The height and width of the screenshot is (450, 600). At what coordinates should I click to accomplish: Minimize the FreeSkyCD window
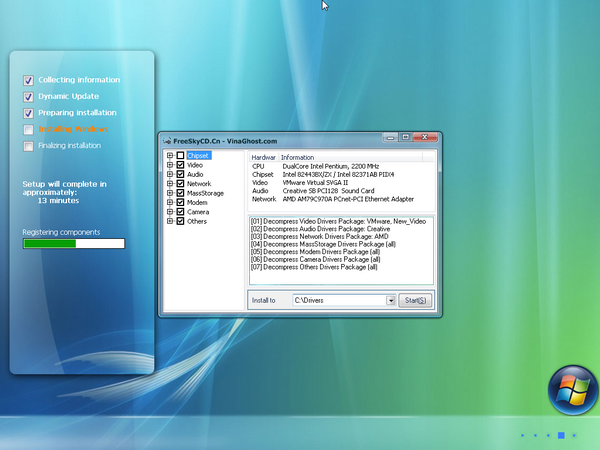click(x=390, y=137)
